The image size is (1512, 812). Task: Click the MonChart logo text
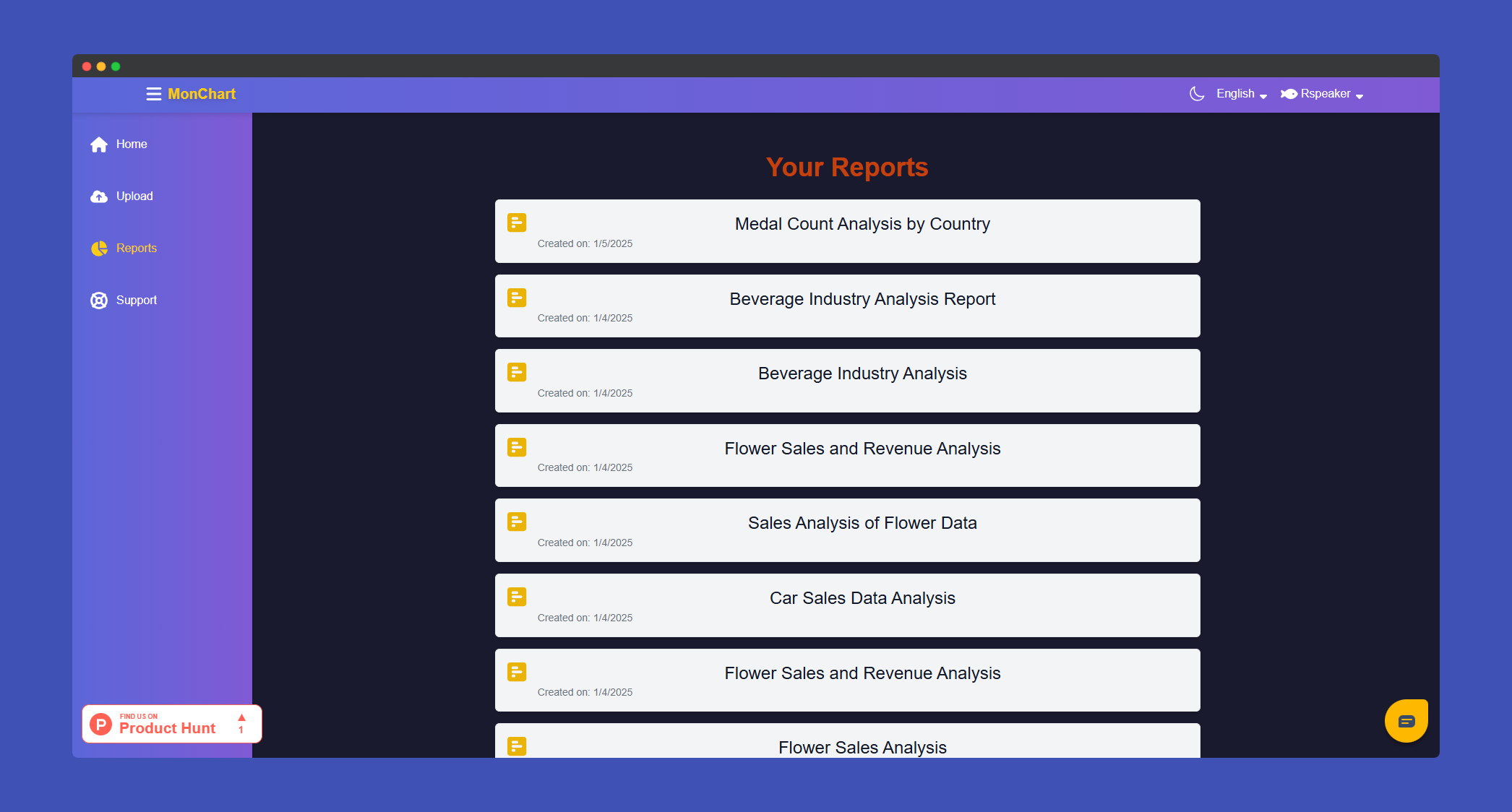[x=202, y=94]
